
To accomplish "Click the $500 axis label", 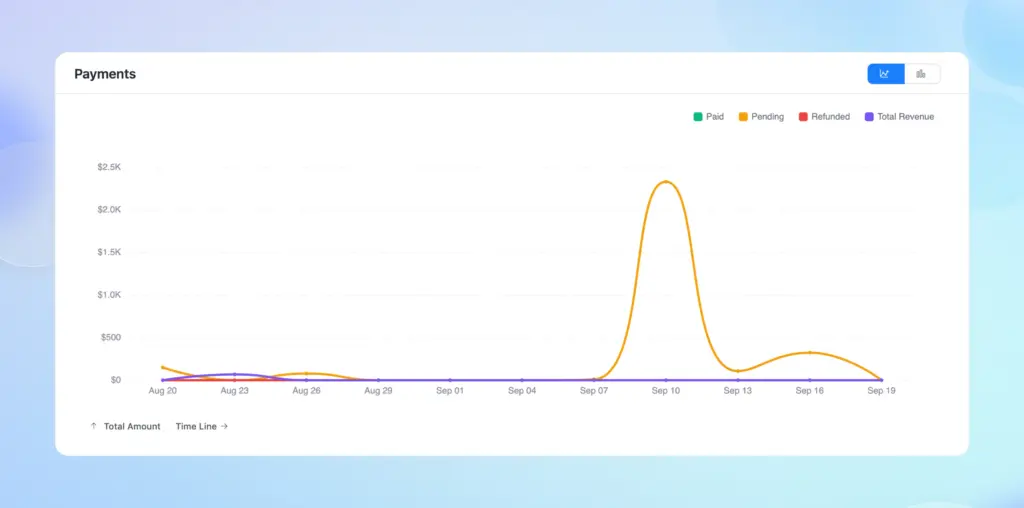I will 110,338.
